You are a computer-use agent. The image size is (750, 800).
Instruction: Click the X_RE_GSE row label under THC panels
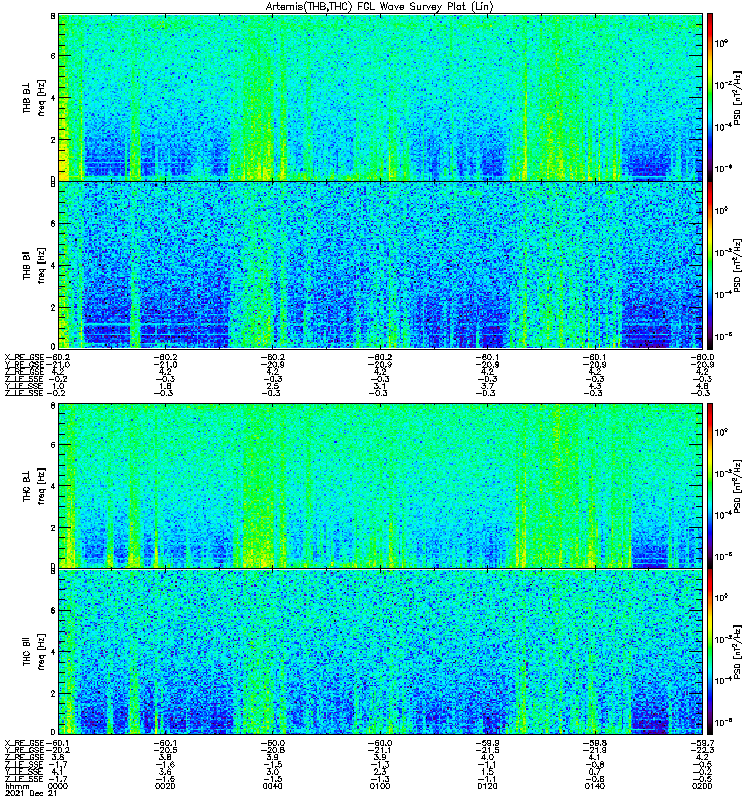point(24,743)
